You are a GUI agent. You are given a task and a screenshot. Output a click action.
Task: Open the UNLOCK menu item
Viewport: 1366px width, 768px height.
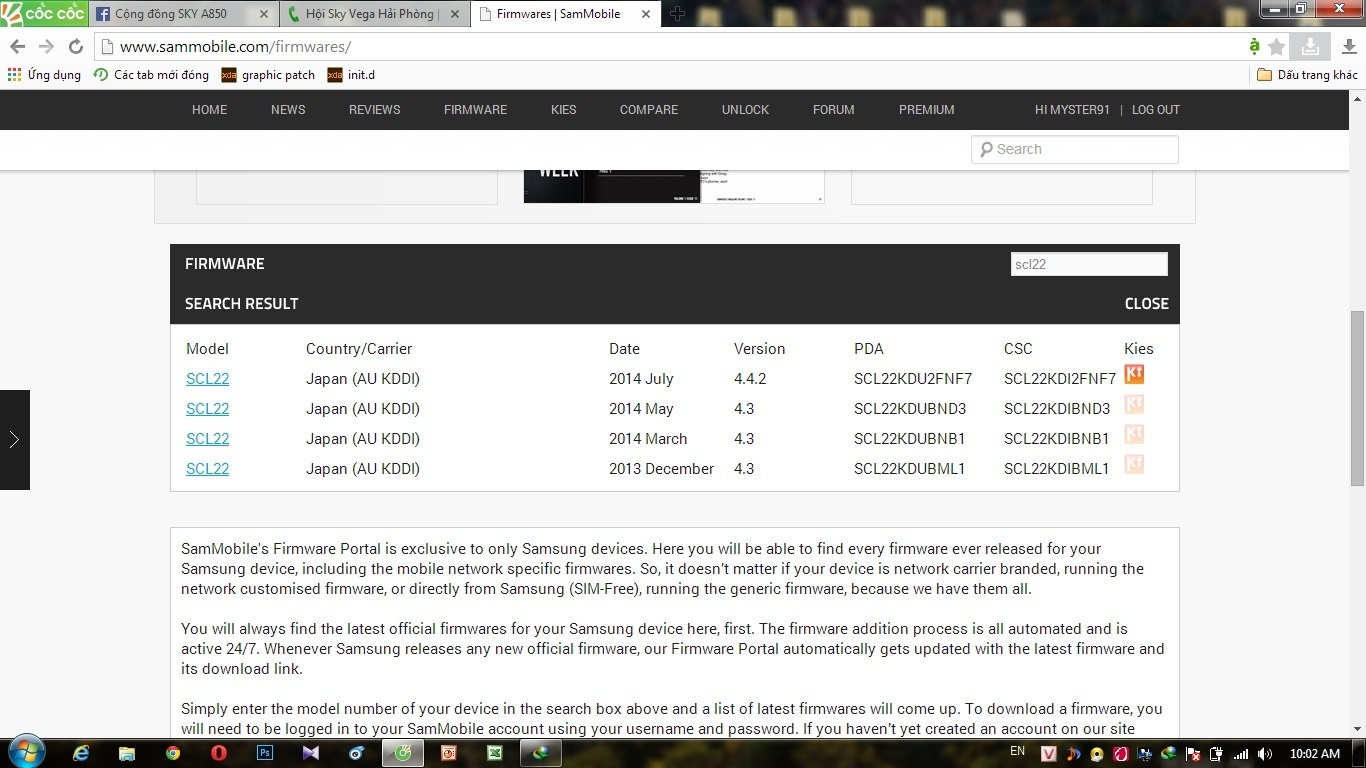click(745, 110)
